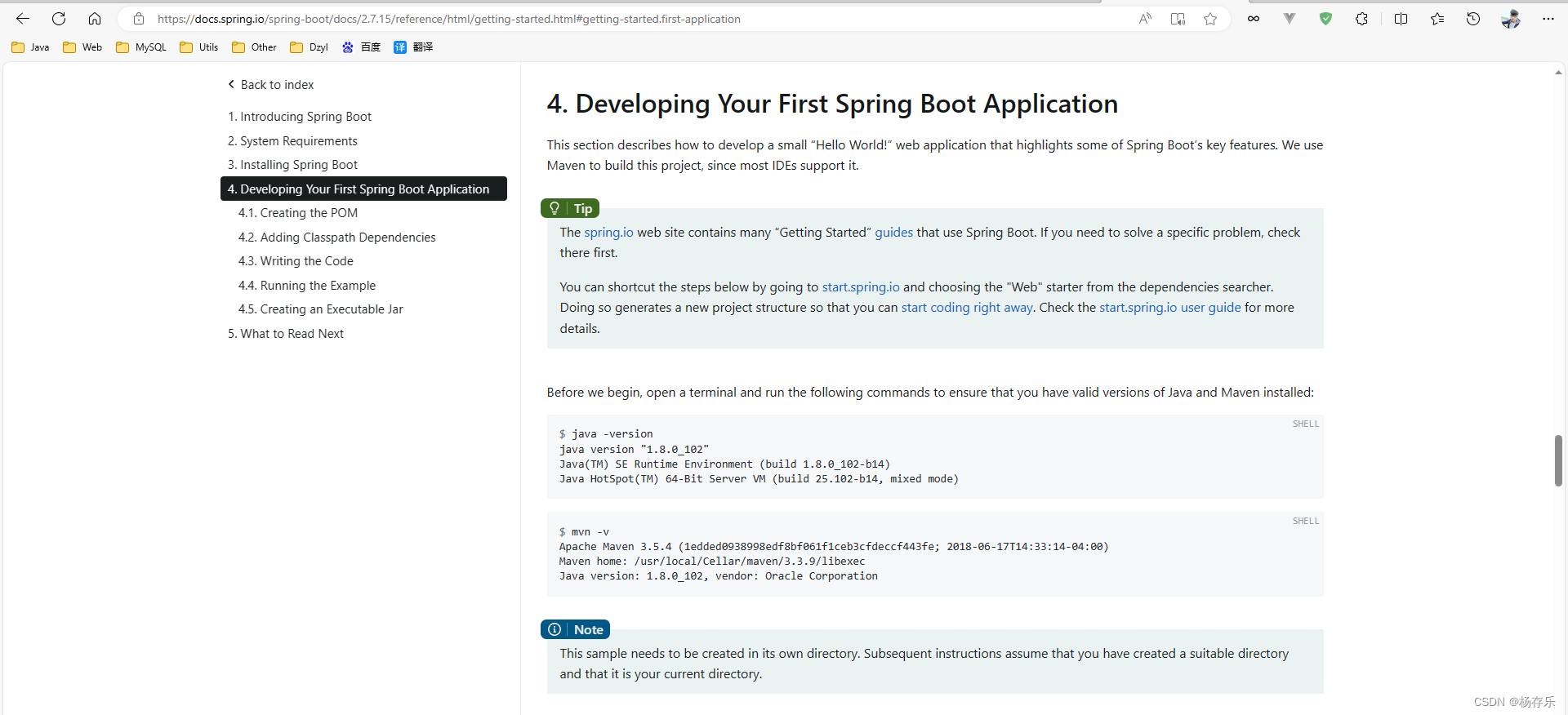Open the Extensions puzzle-piece menu
This screenshot has width=1568, height=715.
click(x=1361, y=19)
